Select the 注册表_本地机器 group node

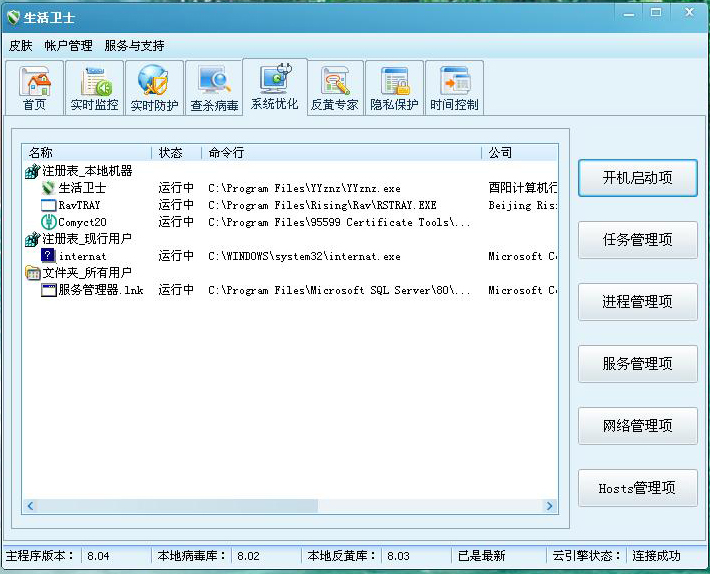(86, 171)
